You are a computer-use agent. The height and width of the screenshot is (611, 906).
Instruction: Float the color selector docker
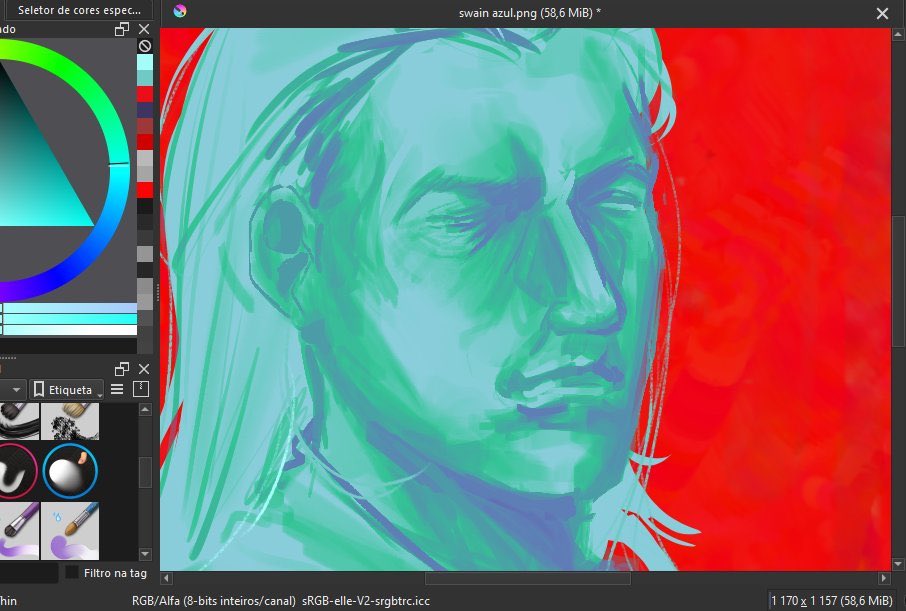(x=122, y=29)
